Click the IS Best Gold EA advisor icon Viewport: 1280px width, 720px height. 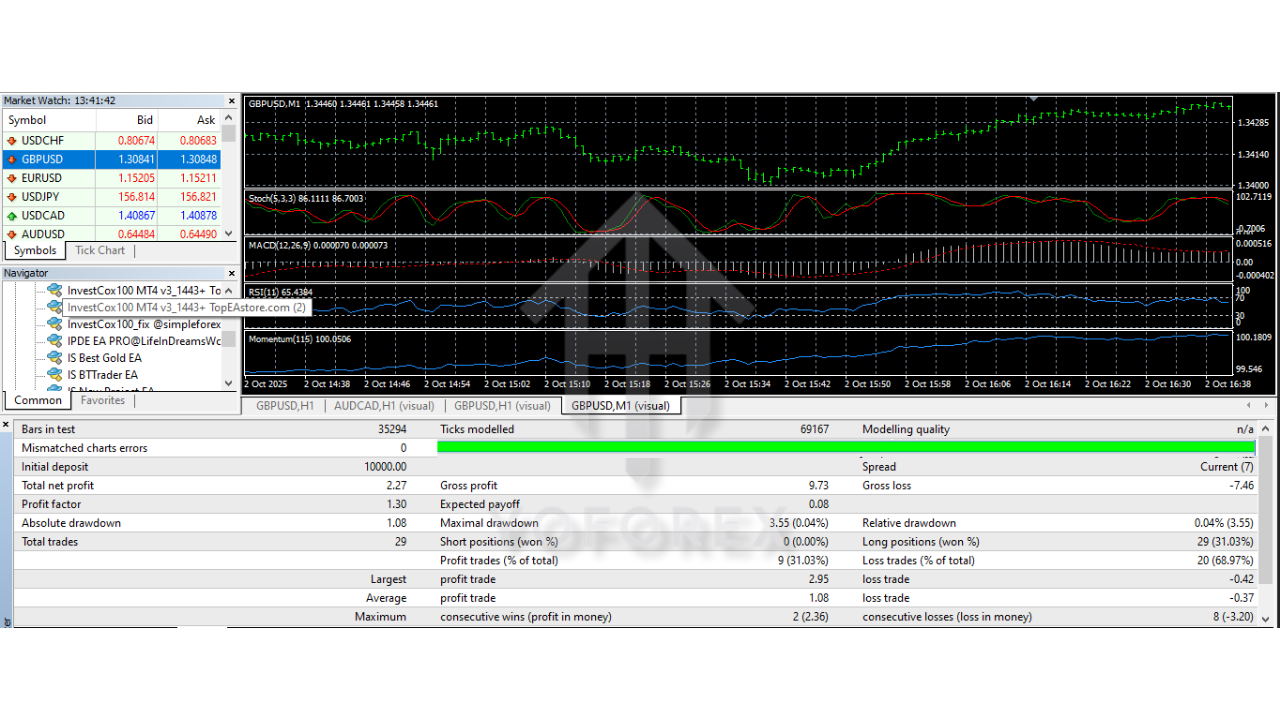(55, 357)
